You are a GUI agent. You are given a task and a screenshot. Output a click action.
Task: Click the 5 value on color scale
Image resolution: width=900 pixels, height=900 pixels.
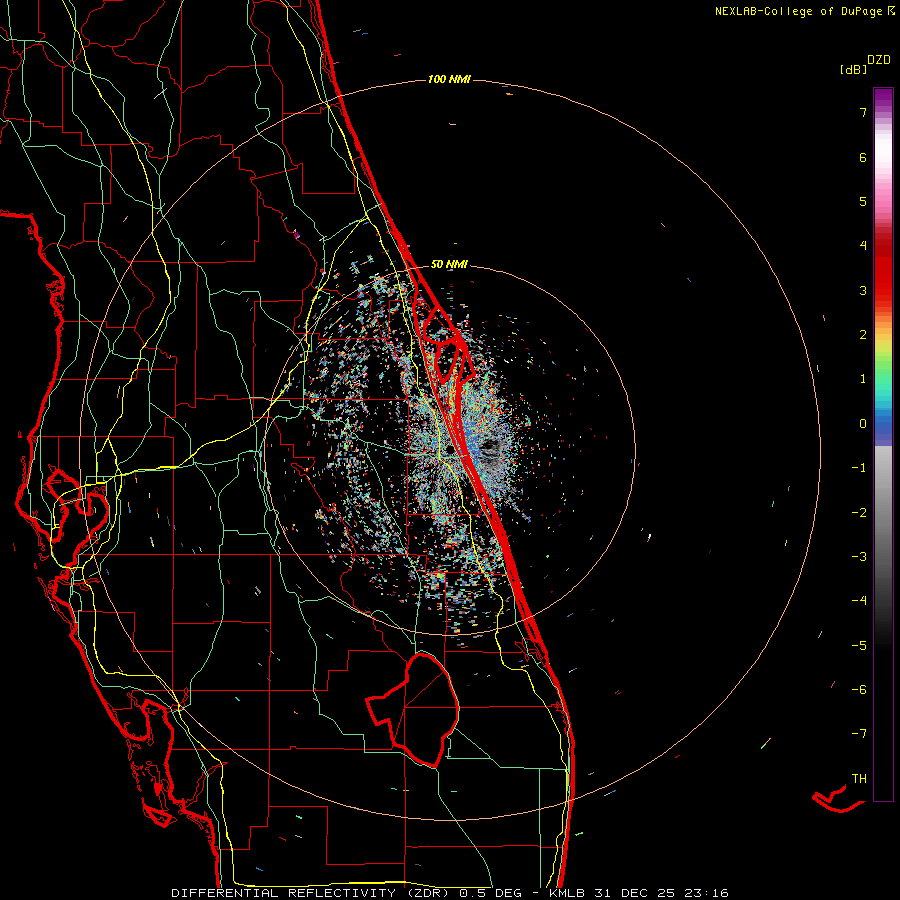point(862,201)
